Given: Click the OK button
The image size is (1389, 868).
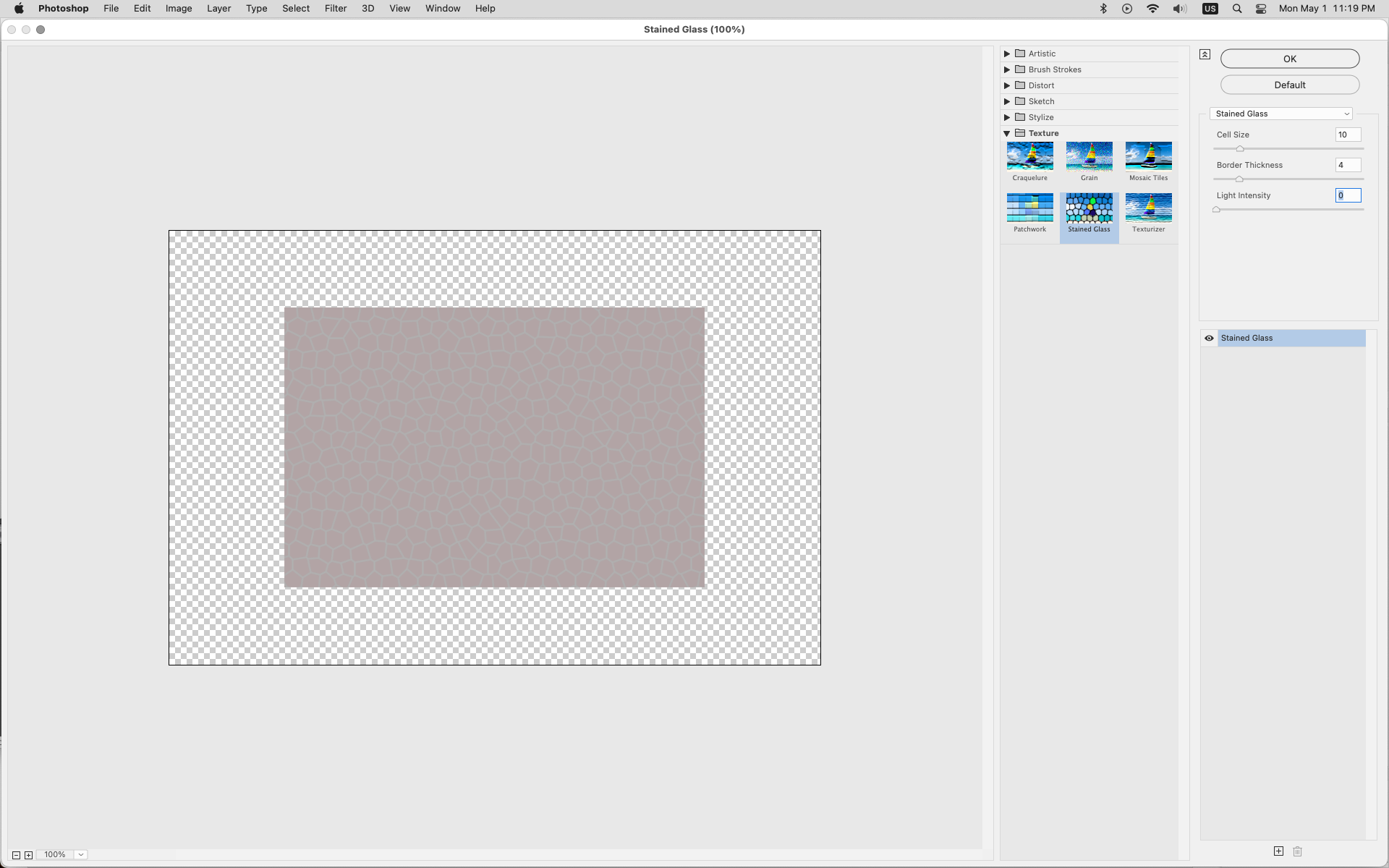Looking at the screenshot, I should (x=1289, y=59).
